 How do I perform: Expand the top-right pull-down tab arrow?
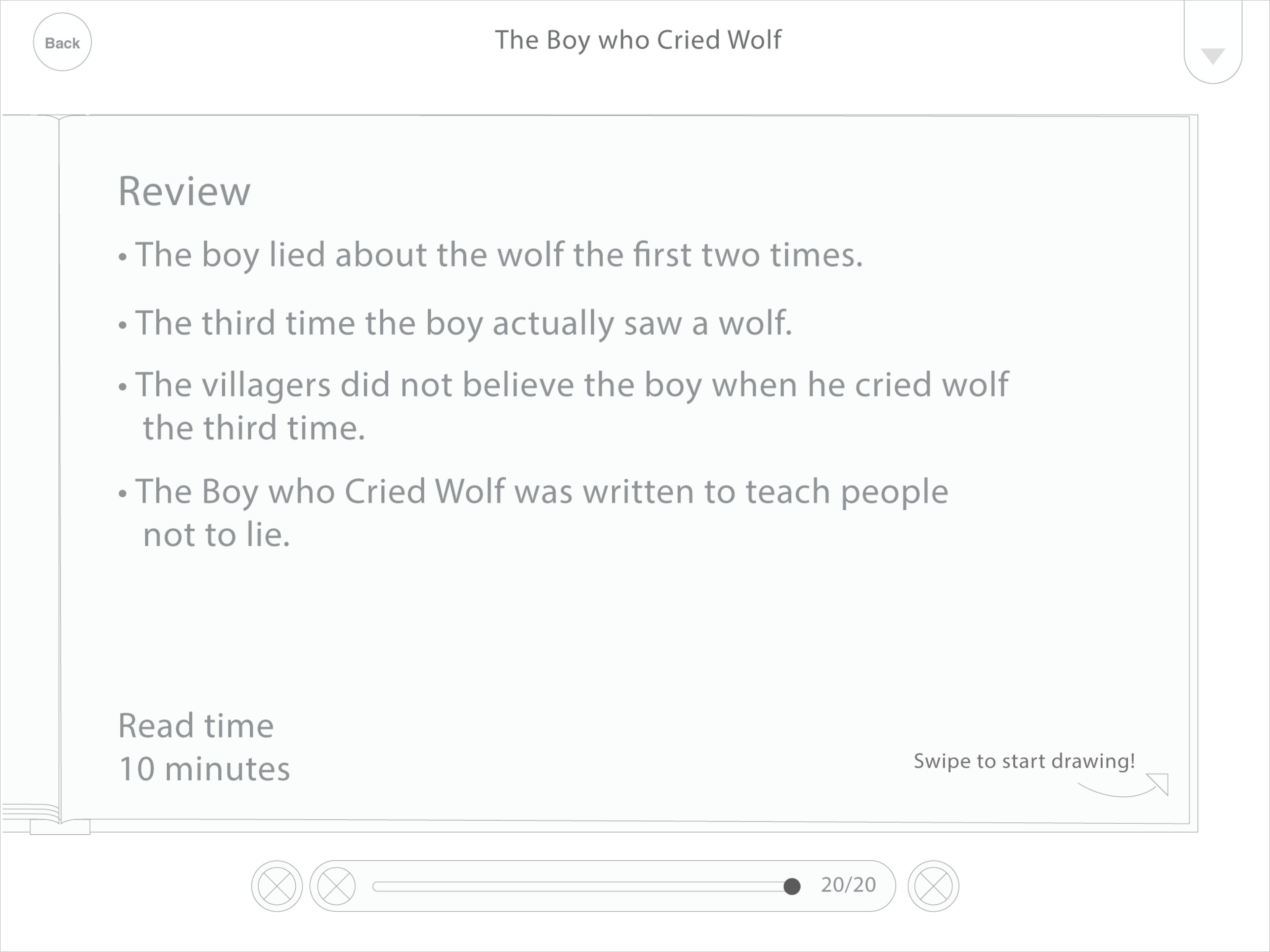click(1212, 56)
